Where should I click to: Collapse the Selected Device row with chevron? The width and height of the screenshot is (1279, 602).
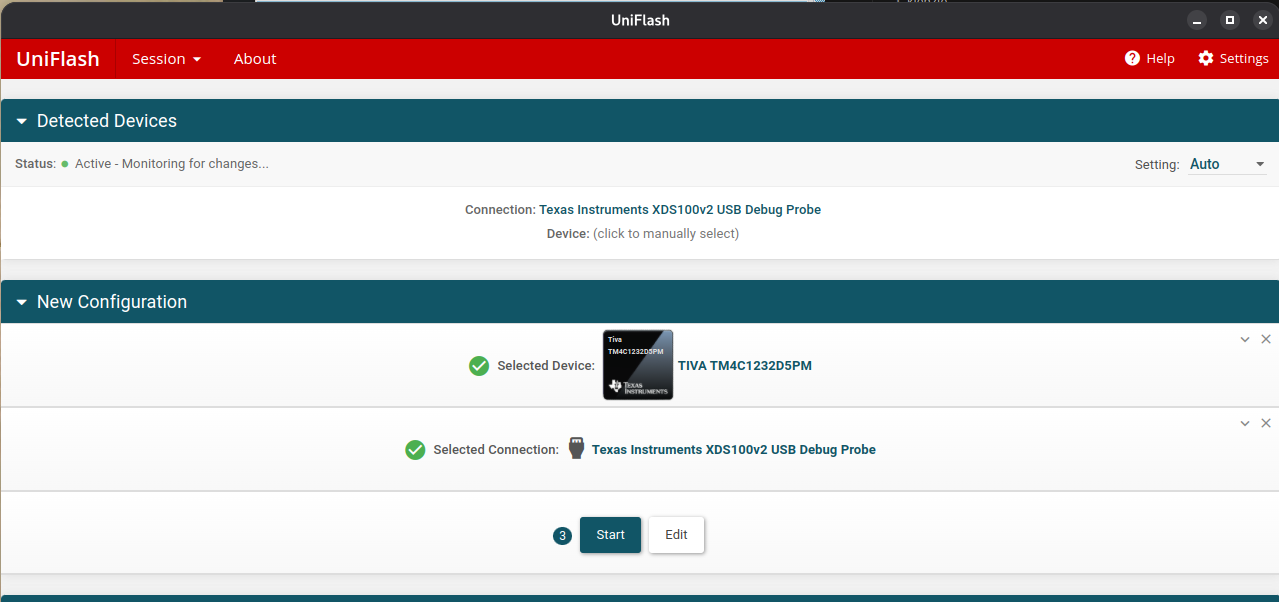1245,339
